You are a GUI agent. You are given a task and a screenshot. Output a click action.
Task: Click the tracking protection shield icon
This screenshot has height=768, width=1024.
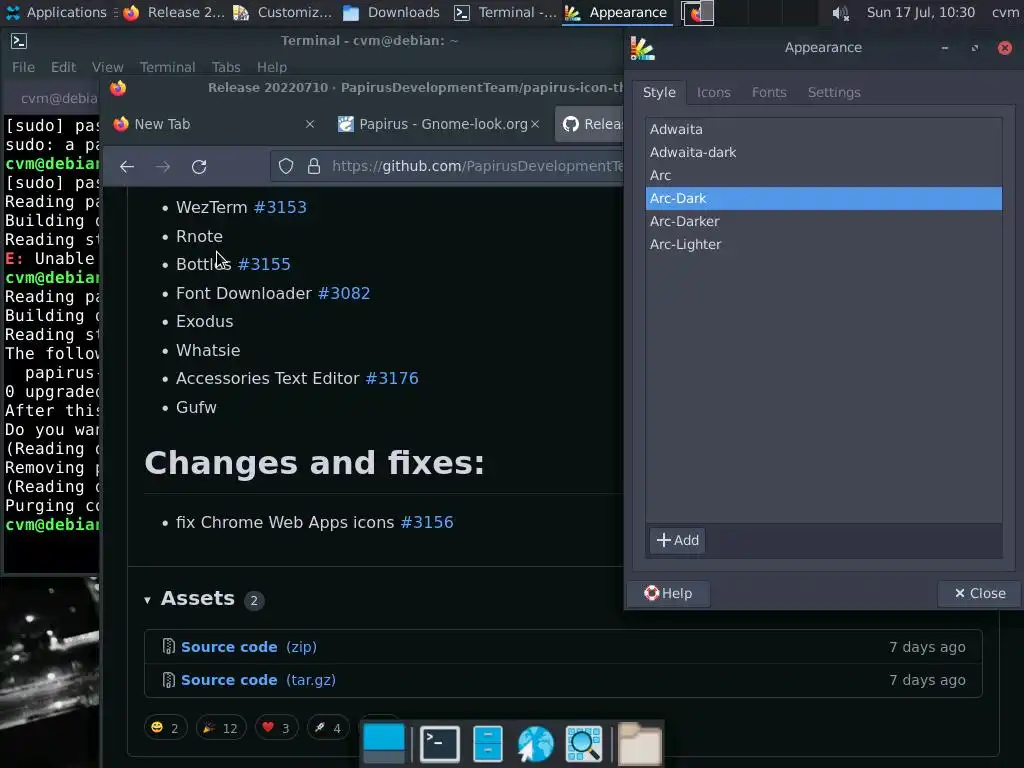[286, 167]
